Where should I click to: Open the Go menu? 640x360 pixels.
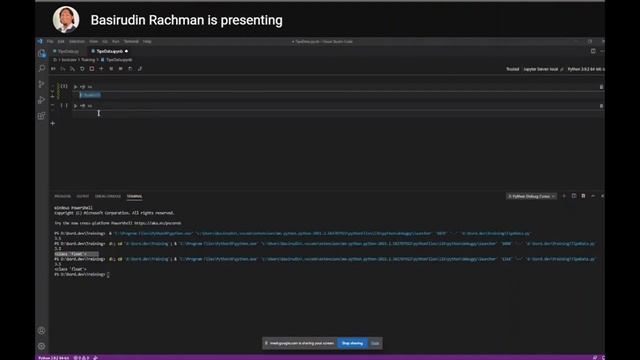pos(105,42)
